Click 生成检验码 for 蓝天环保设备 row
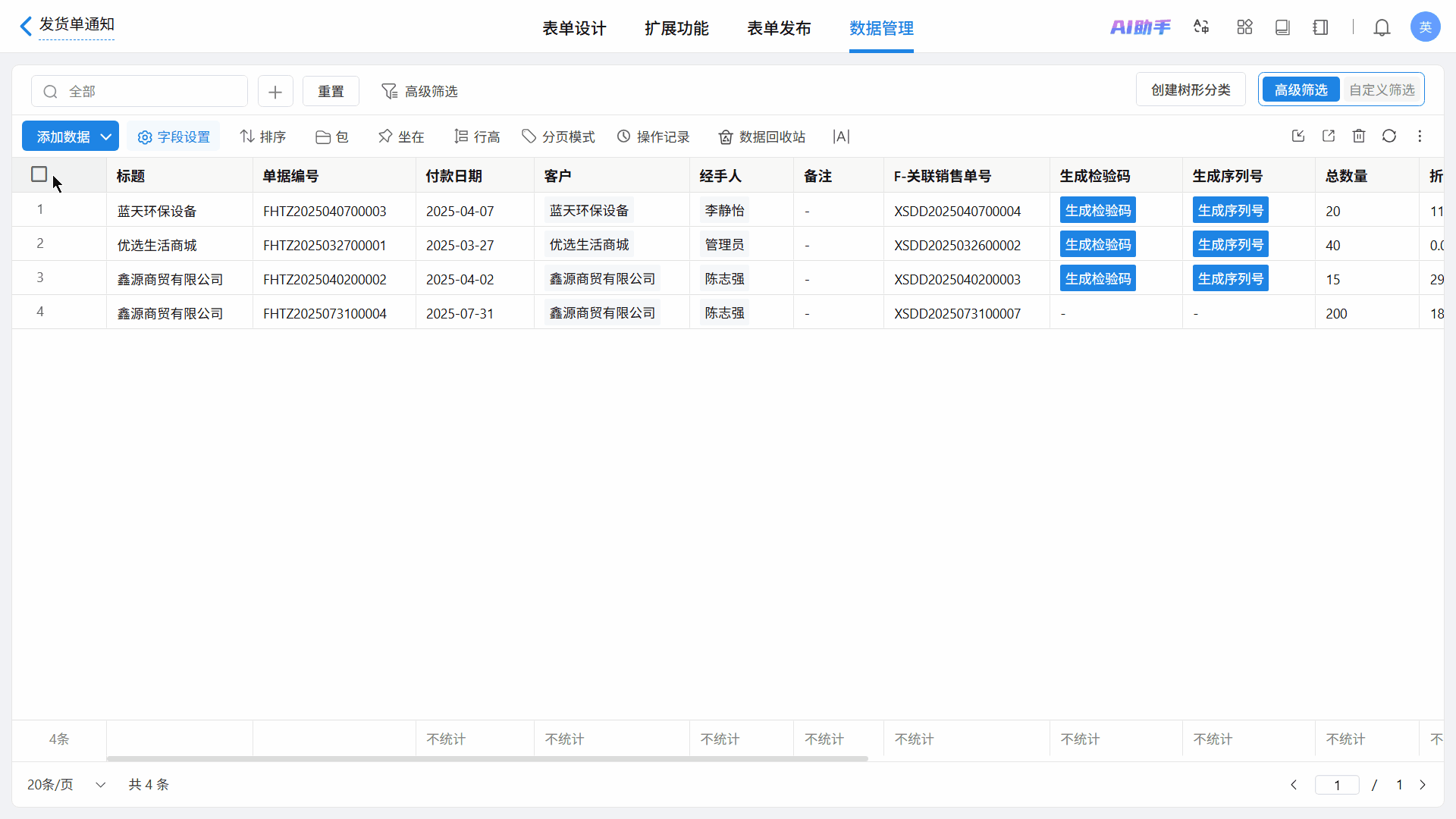Screen dimensions: 1456x819 (1097, 210)
